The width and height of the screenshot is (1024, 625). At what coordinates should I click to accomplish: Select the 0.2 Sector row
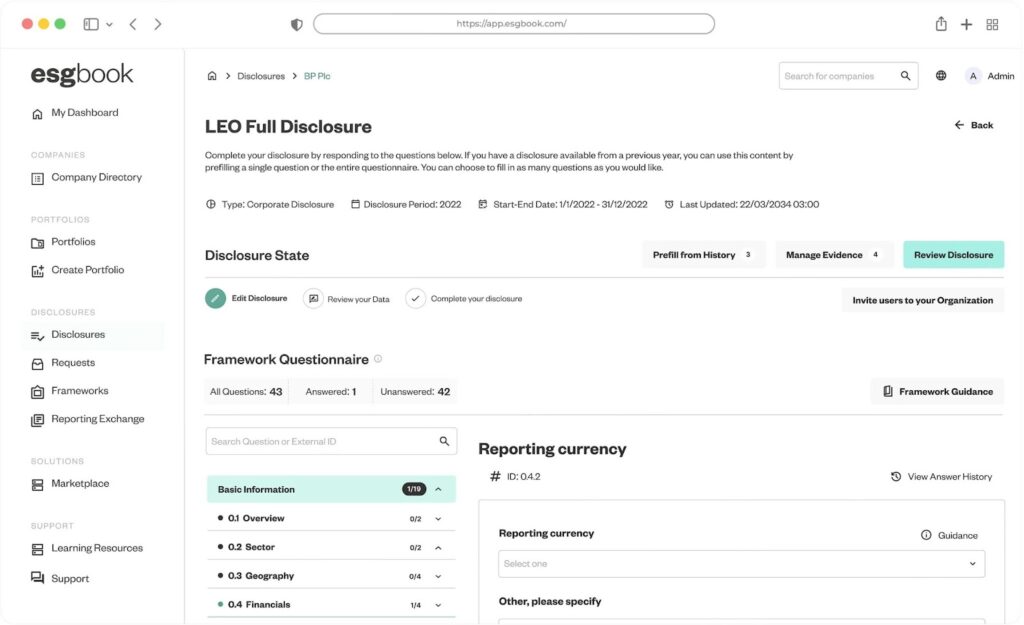pyautogui.click(x=331, y=547)
